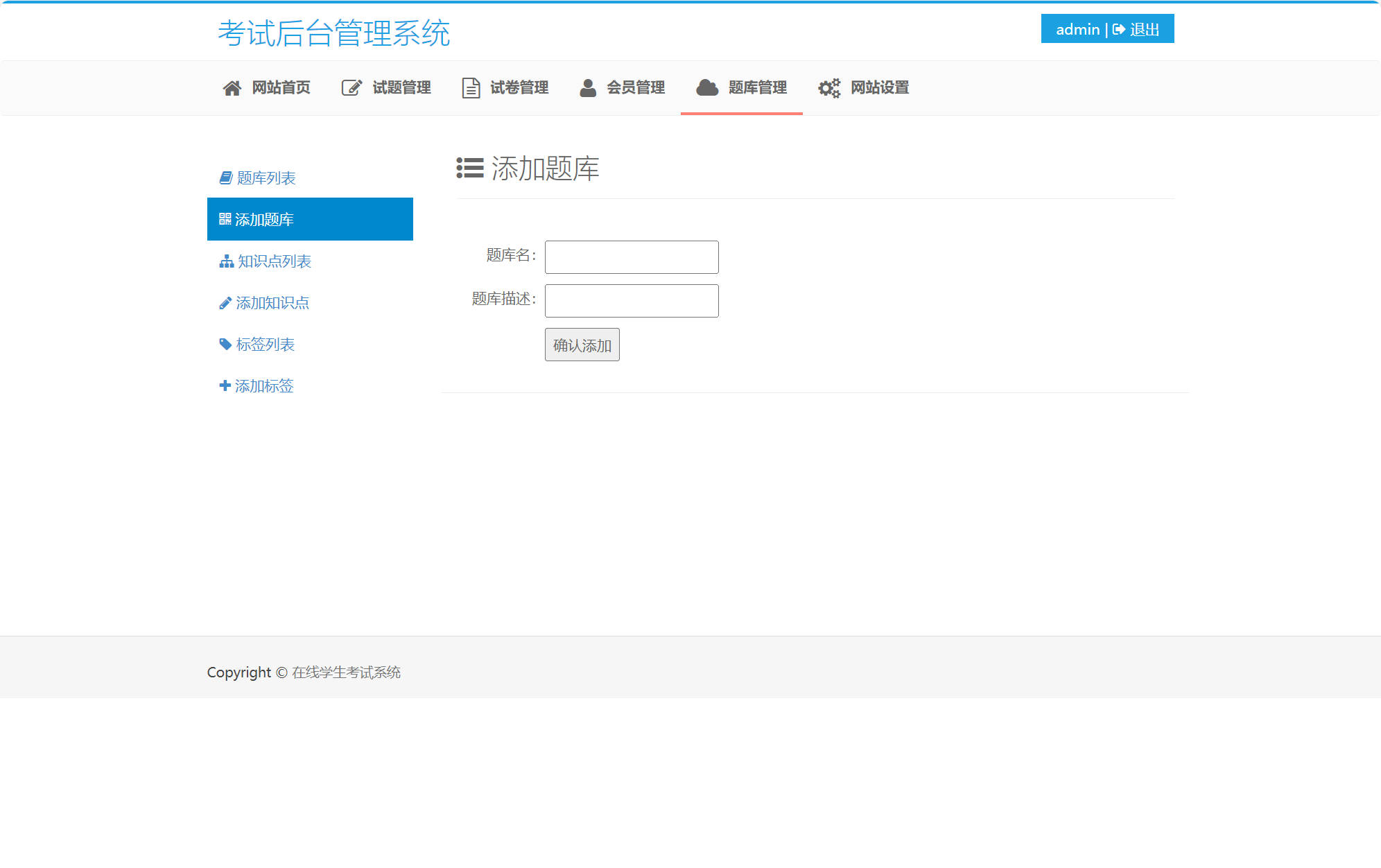Open the 试卷管理 menu

tap(519, 87)
